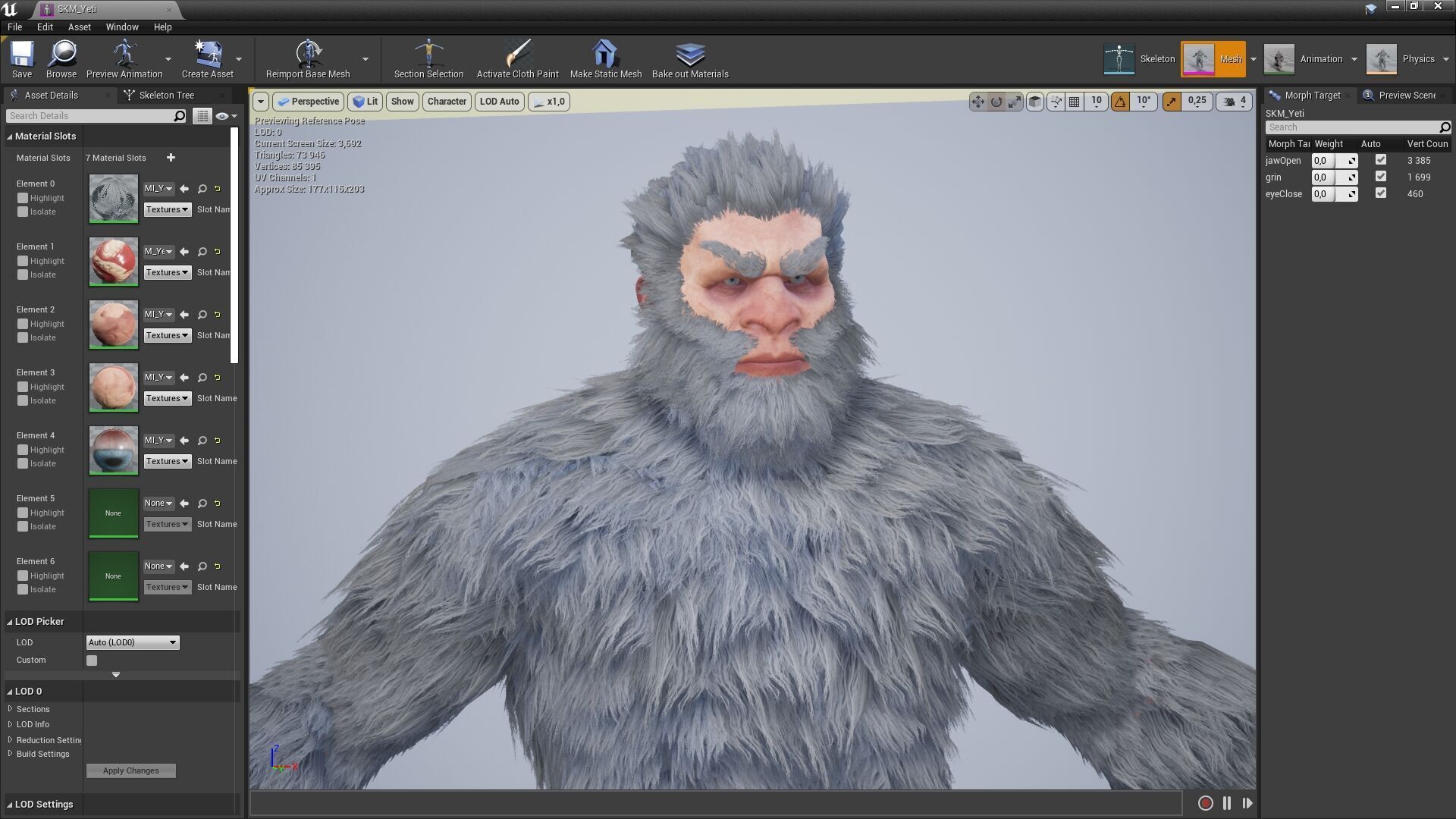Activate Cloth Paint tool

(517, 59)
